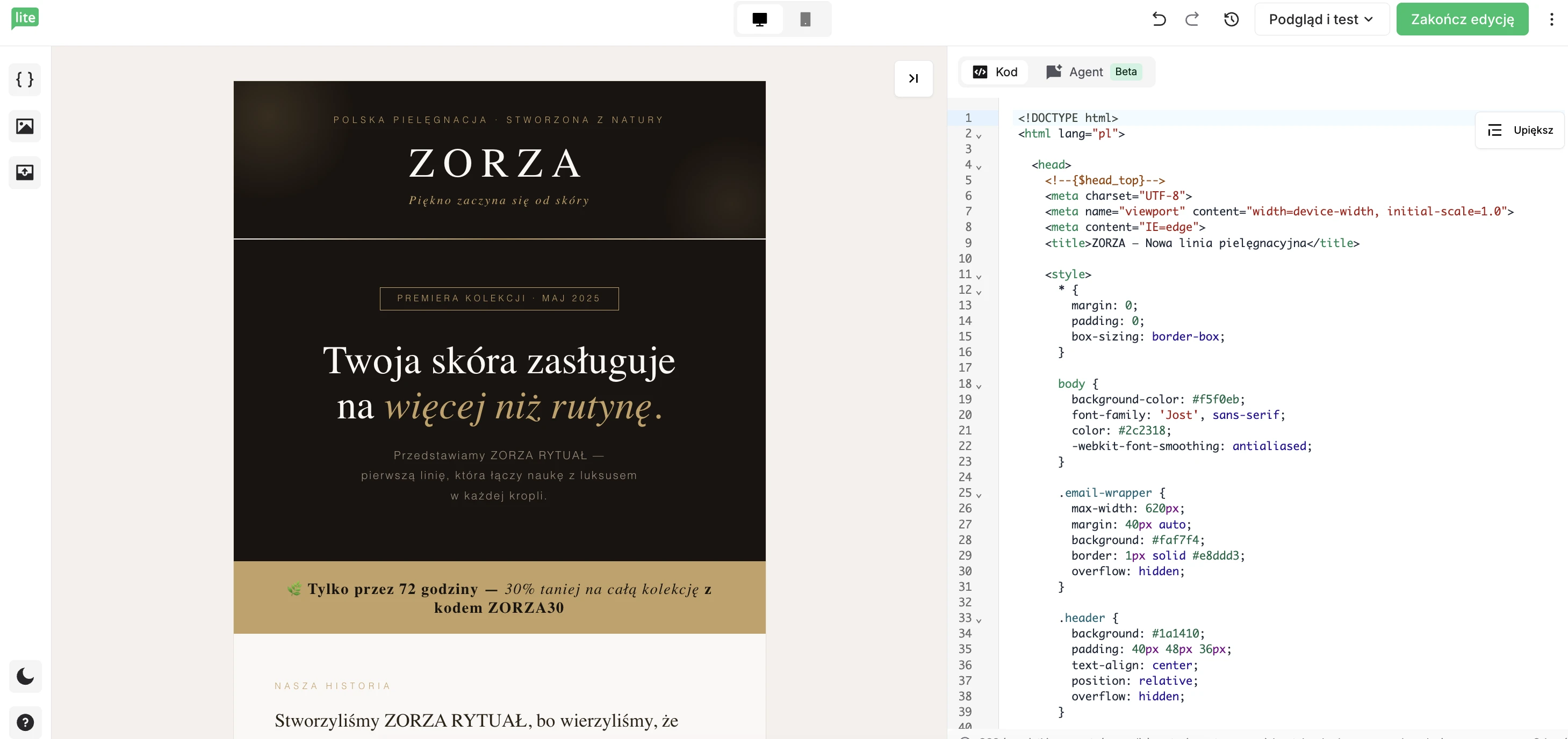Click "font-family: 'Jost', sans-serif" line

tap(1178, 415)
